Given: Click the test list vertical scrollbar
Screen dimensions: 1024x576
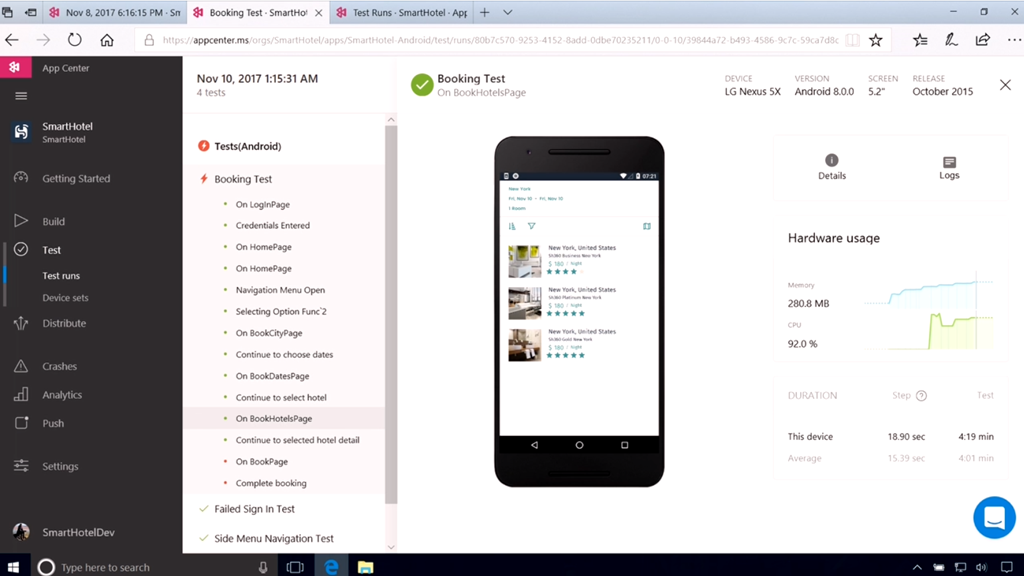Looking at the screenshot, I should [391, 300].
